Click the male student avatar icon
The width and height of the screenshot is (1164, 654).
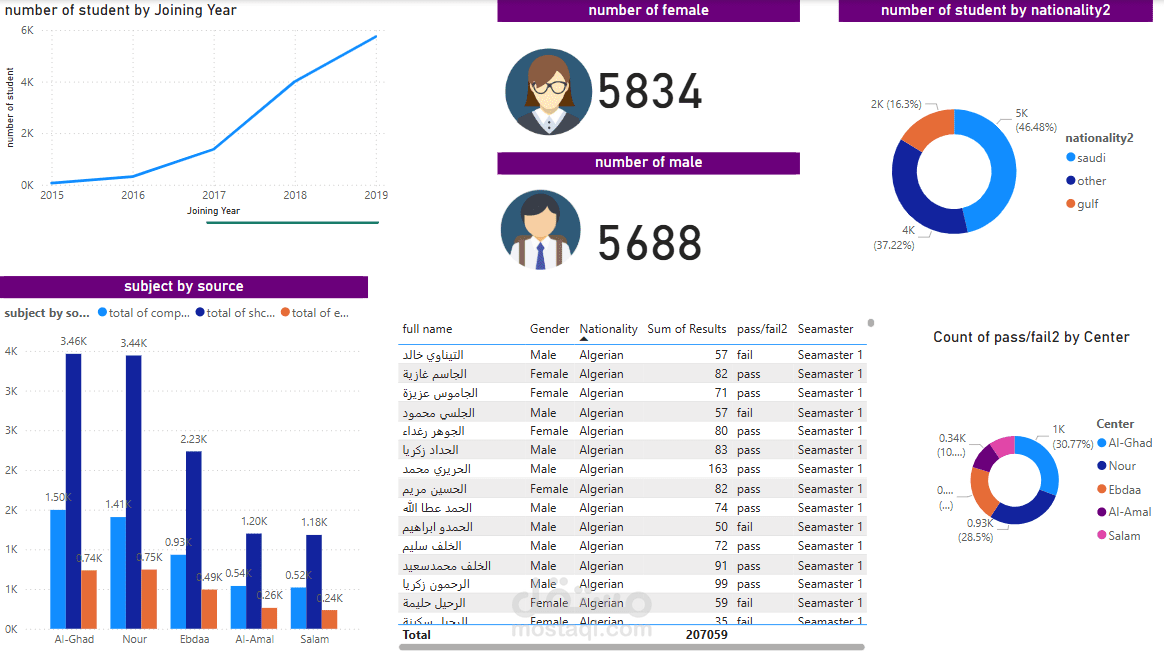tap(540, 230)
